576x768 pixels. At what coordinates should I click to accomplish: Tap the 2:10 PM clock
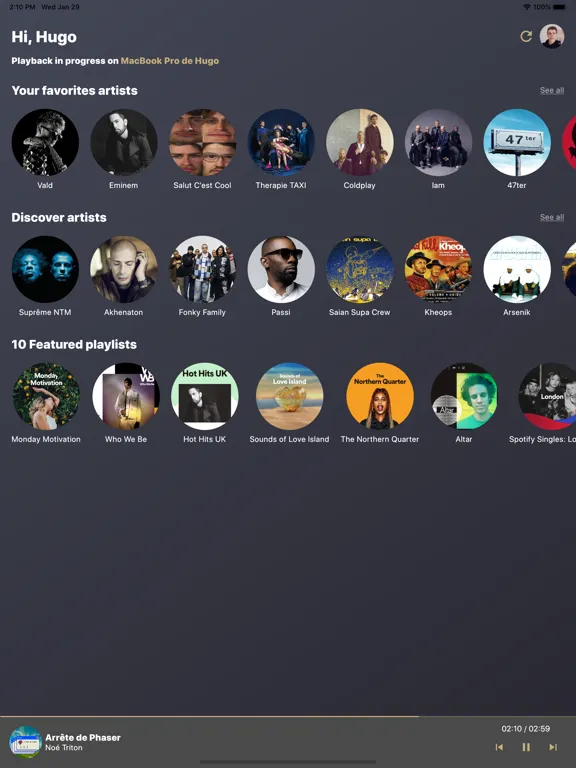click(x=22, y=7)
